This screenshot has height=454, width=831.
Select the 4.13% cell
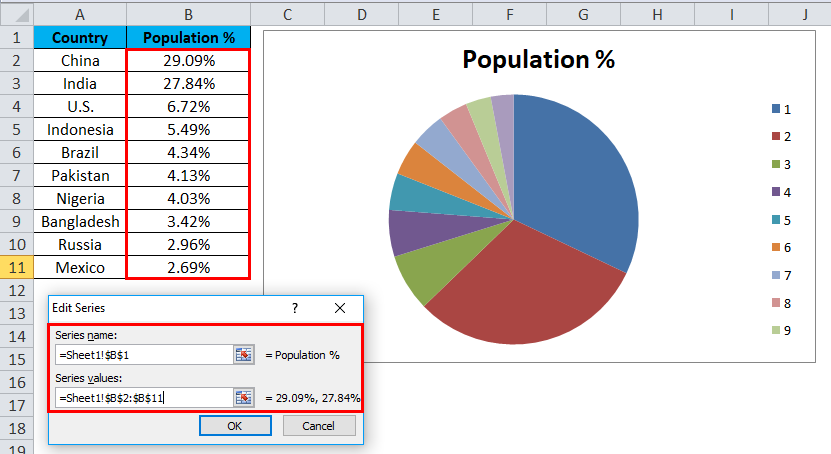[x=188, y=175]
